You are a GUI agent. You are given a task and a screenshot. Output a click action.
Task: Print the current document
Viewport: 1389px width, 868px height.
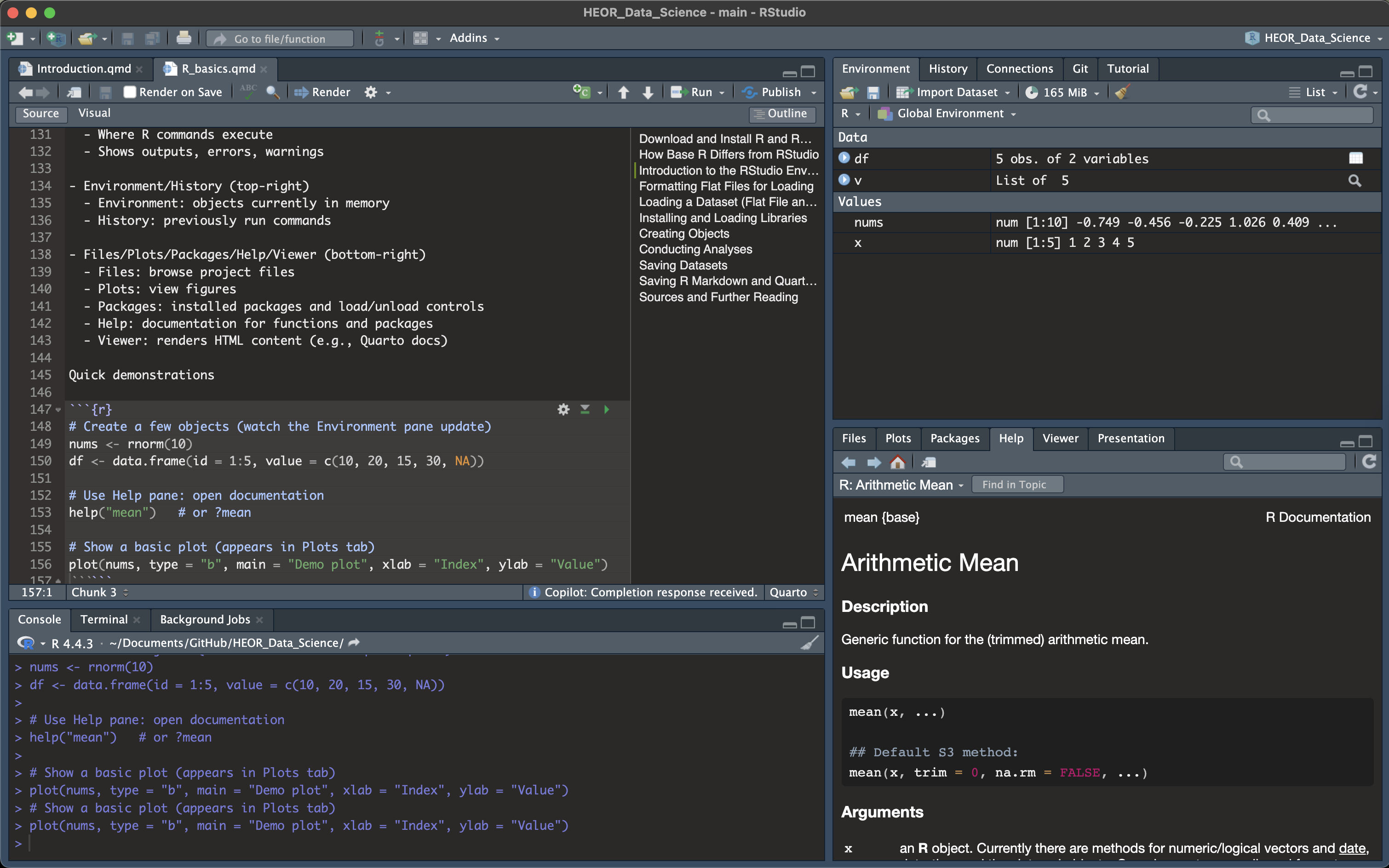[184, 38]
